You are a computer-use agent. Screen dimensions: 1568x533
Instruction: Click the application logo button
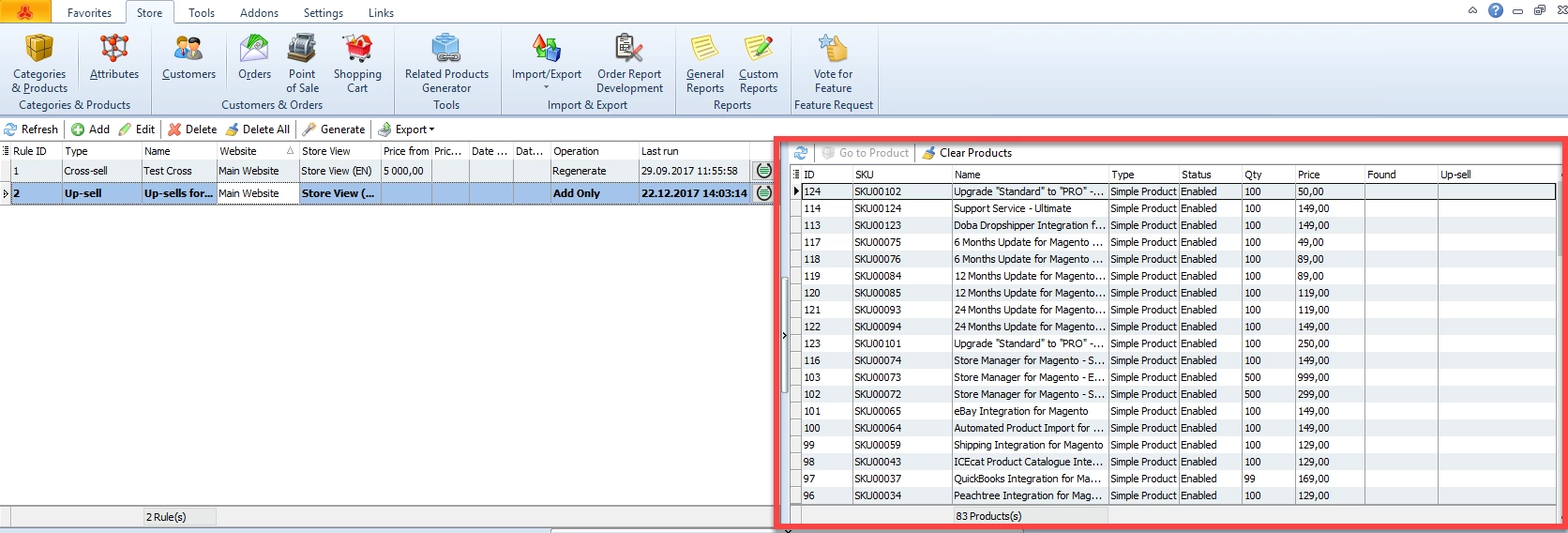[x=25, y=11]
